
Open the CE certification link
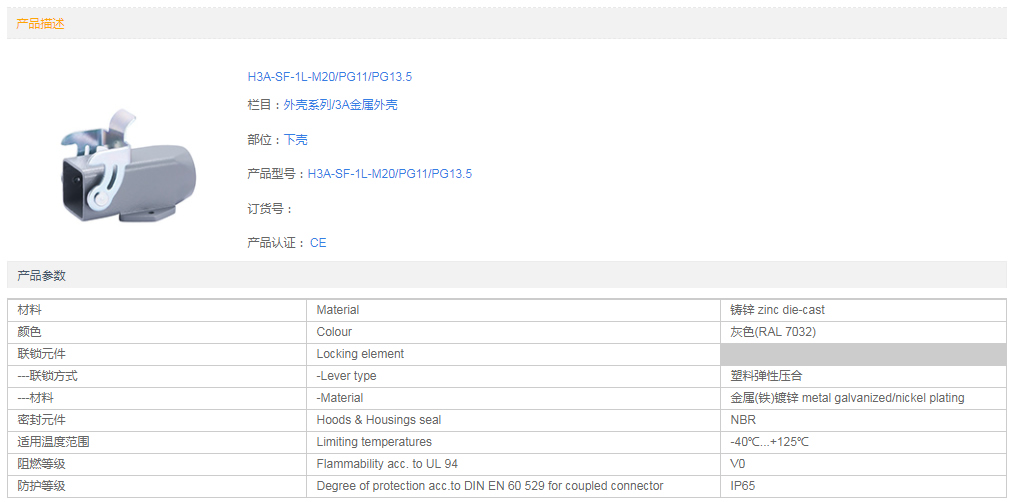coord(318,243)
